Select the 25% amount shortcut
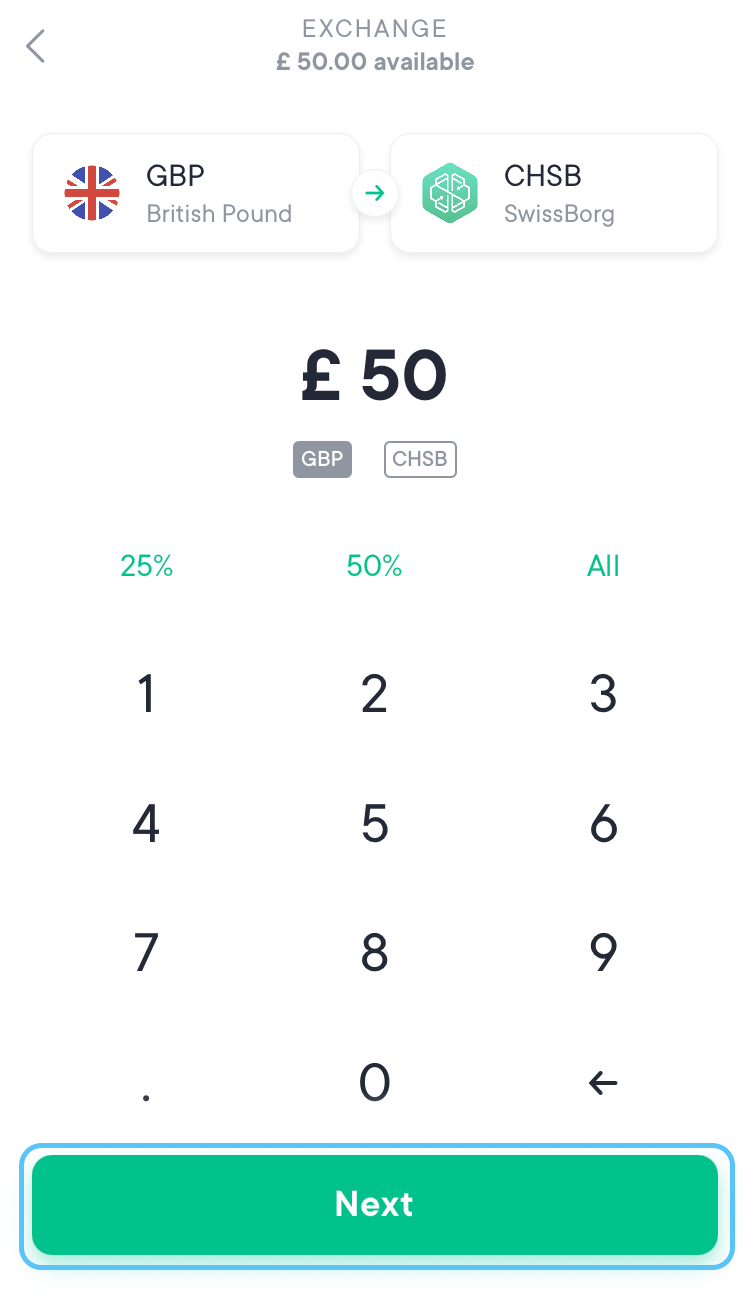This screenshot has width=750, height=1295. pos(146,566)
